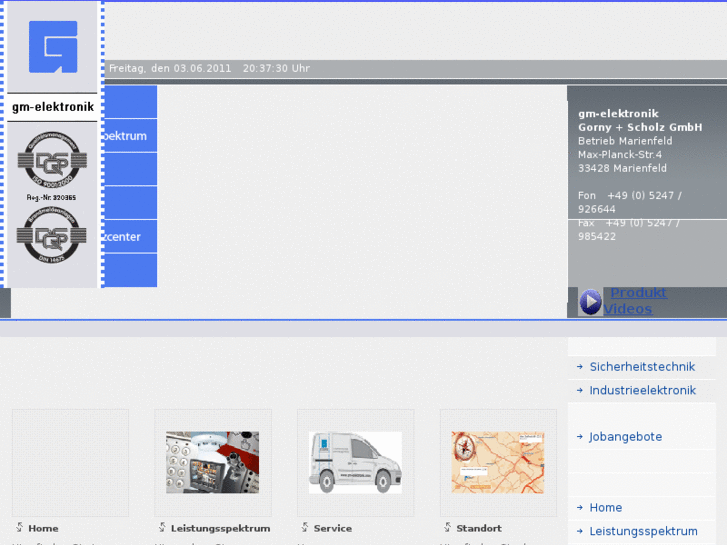Click the Standort card heading
727x545 pixels.
click(479, 528)
